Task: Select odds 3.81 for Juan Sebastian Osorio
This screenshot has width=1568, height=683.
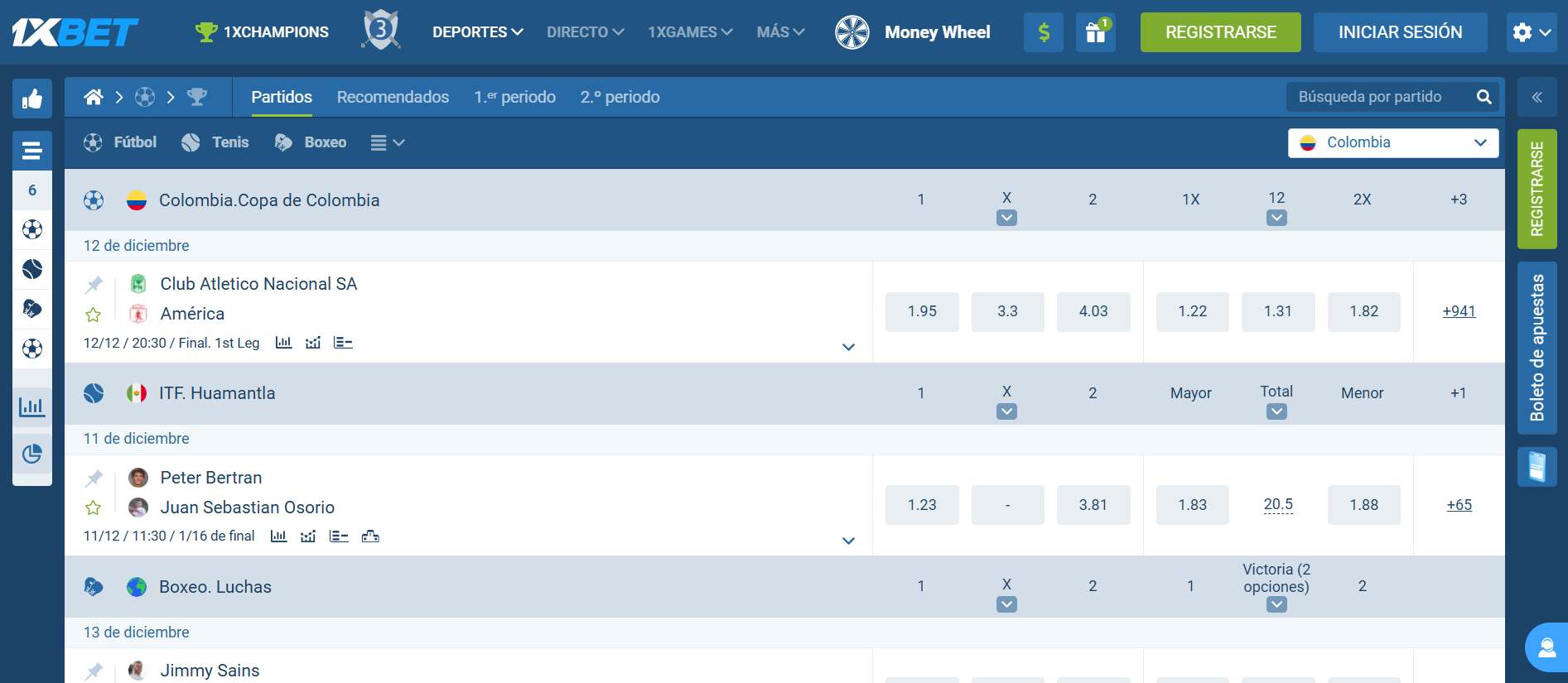Action: point(1093,505)
